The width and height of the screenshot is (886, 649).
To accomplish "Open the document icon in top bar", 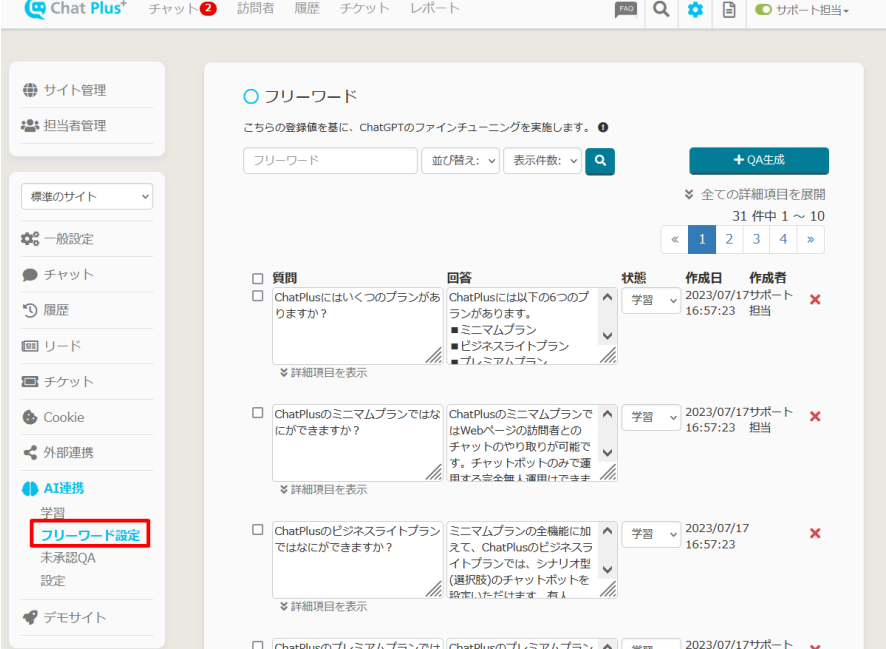I will [x=729, y=10].
